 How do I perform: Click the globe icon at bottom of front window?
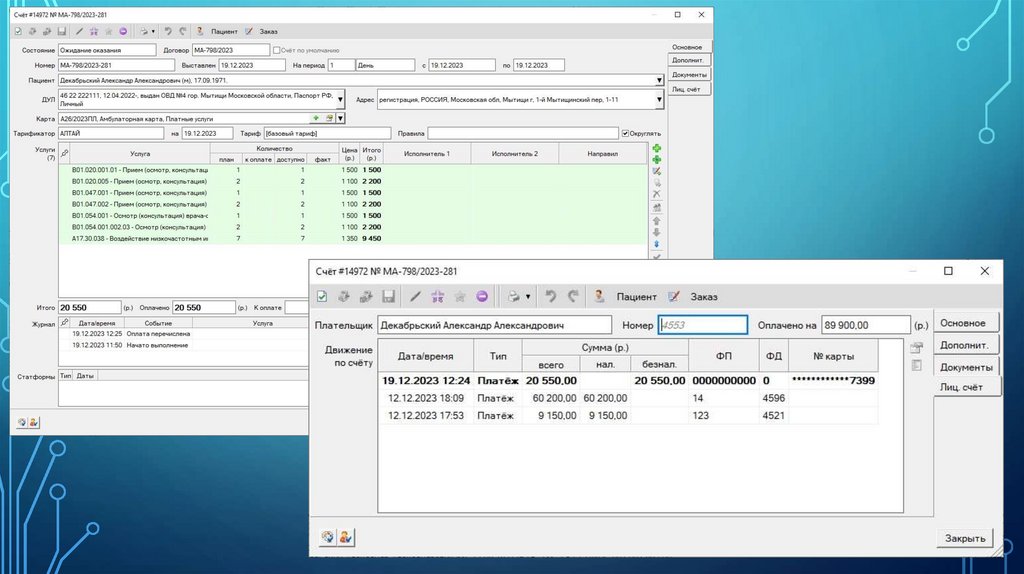pyautogui.click(x=327, y=538)
